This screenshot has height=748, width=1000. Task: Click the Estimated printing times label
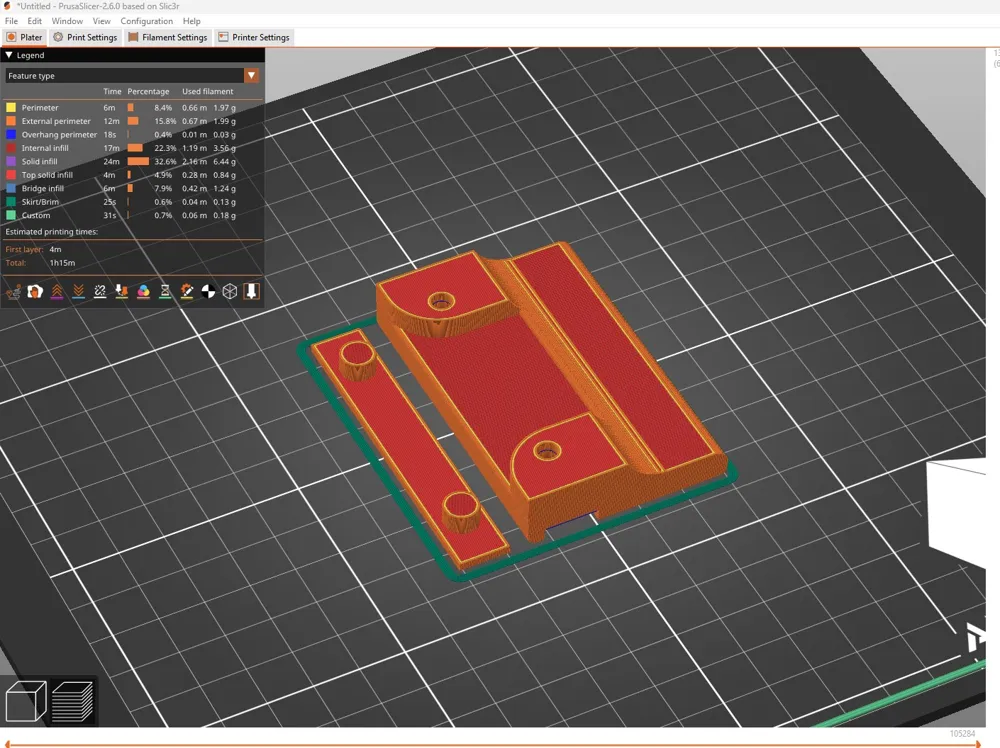(x=52, y=231)
